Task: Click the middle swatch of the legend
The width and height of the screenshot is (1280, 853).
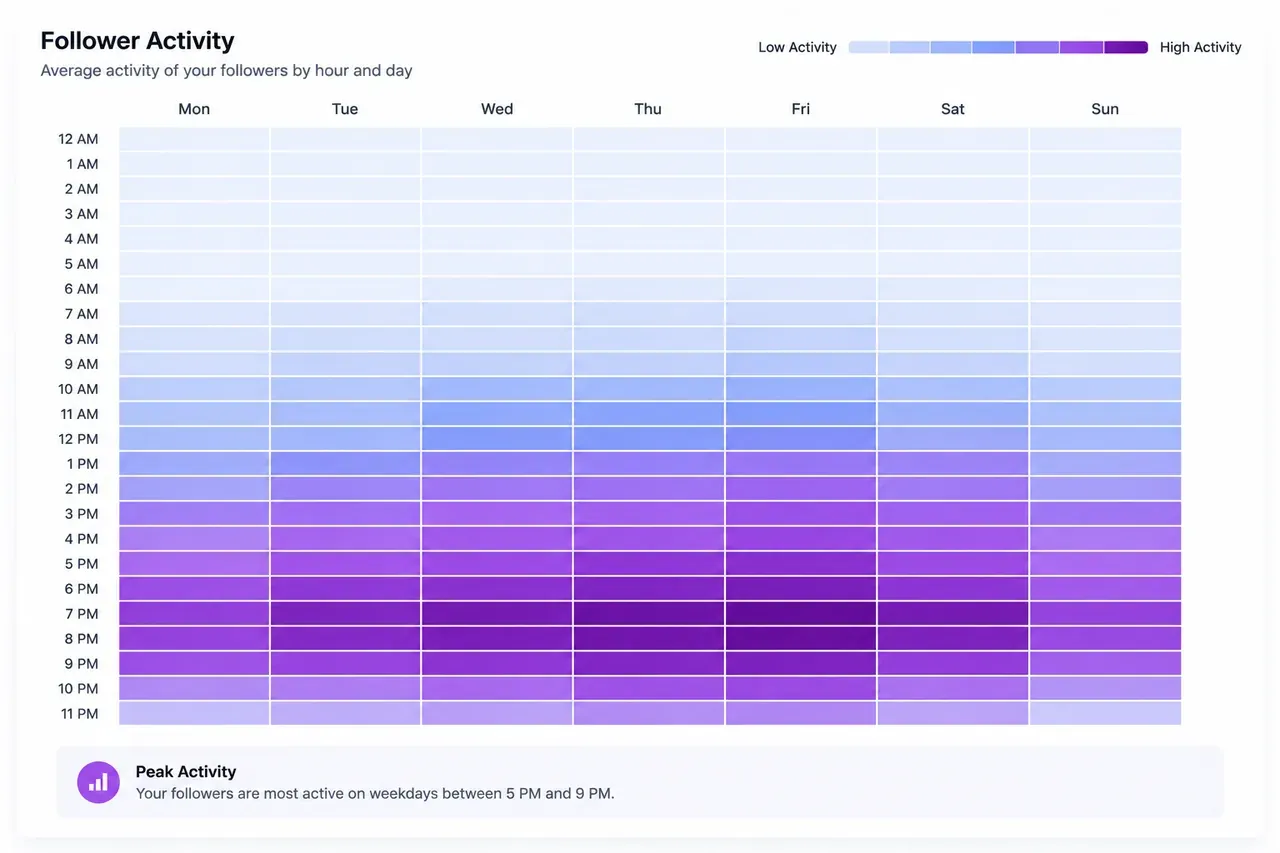Action: [993, 47]
